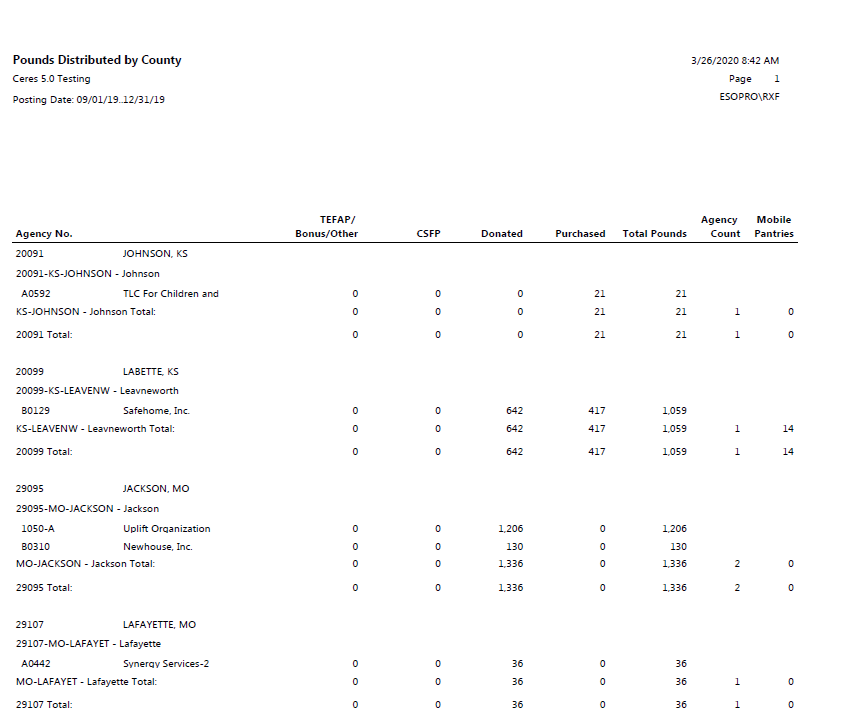The width and height of the screenshot is (848, 718).
Task: Click the 'Newhouse, Inc.' agency name
Action: [157, 547]
